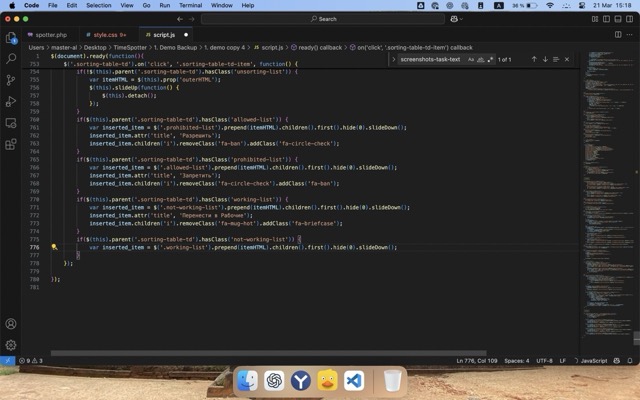This screenshot has height=400, width=640.
Task: Open the Source Control view
Action: click(x=11, y=80)
